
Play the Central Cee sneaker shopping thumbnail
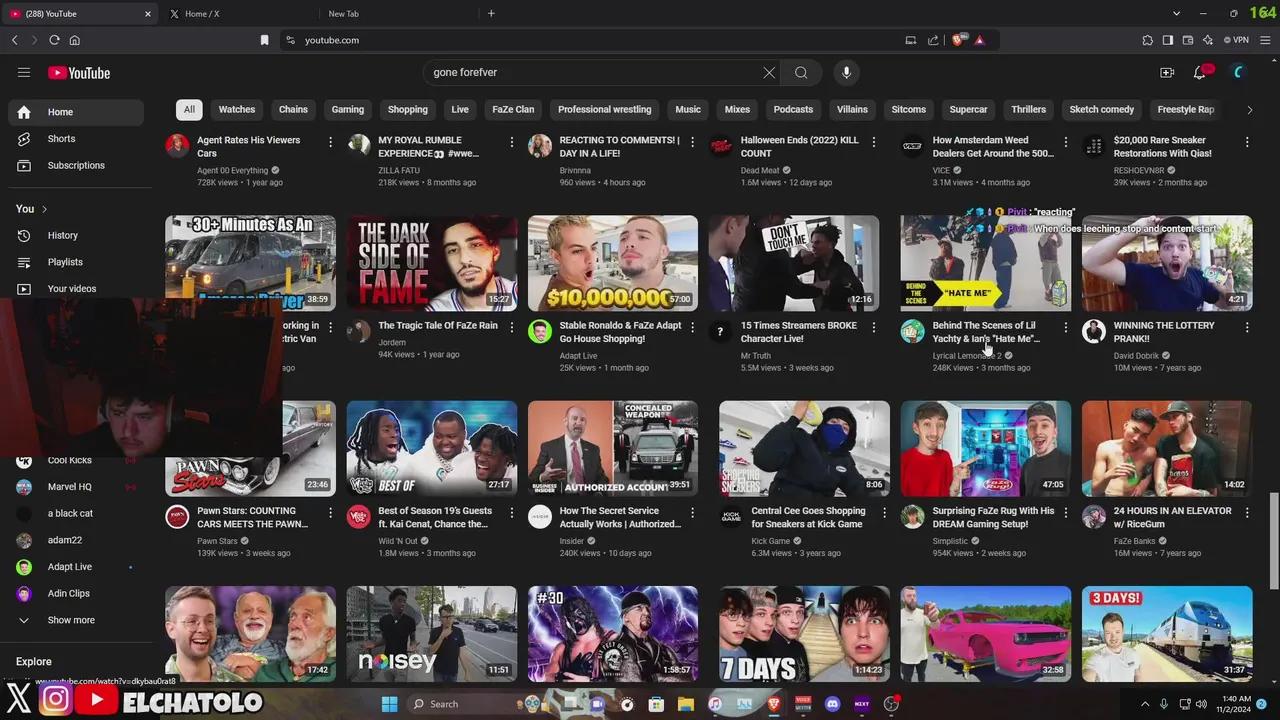click(804, 448)
